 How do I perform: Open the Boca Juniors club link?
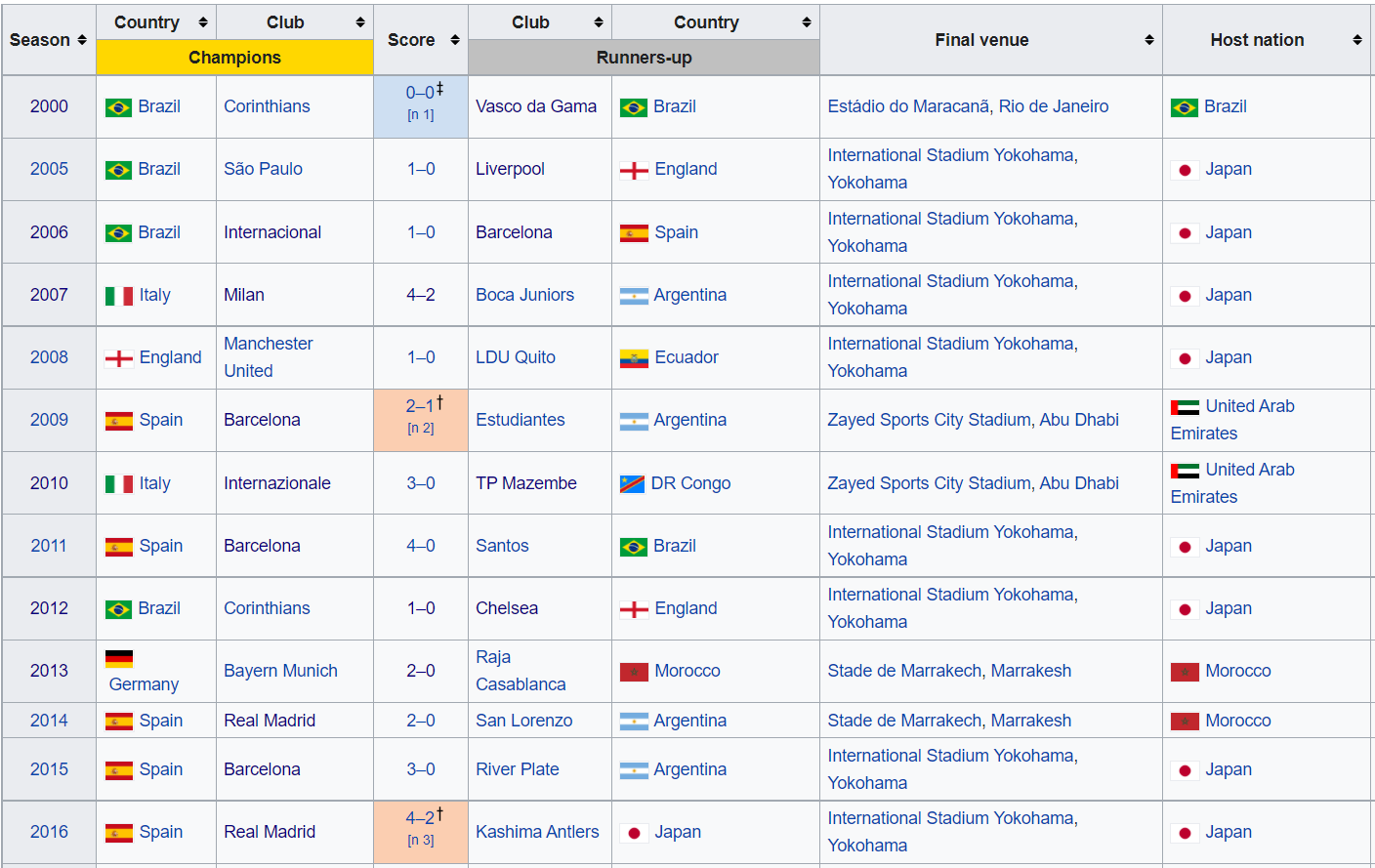click(524, 295)
